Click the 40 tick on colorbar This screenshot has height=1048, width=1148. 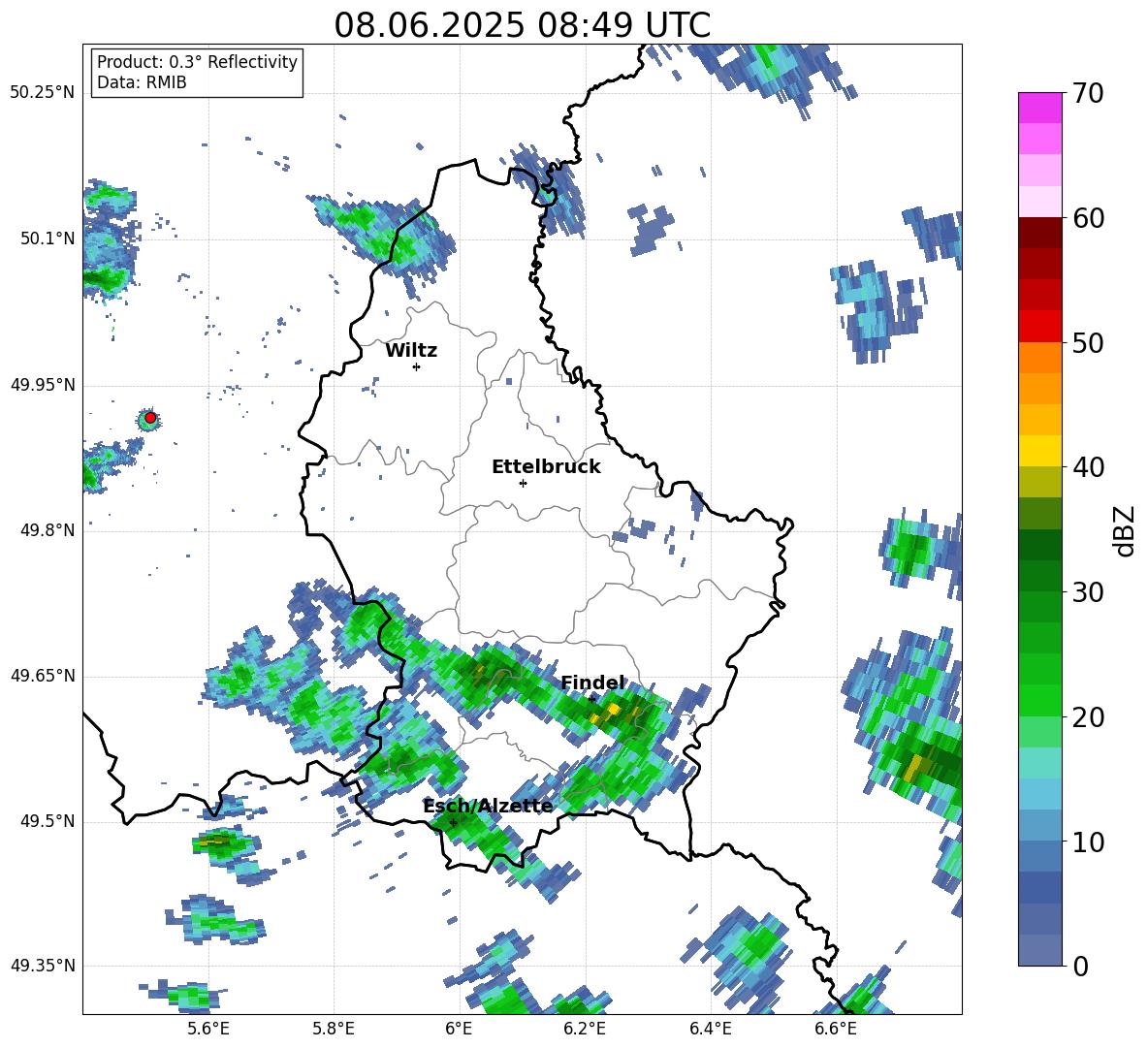coord(1088,467)
